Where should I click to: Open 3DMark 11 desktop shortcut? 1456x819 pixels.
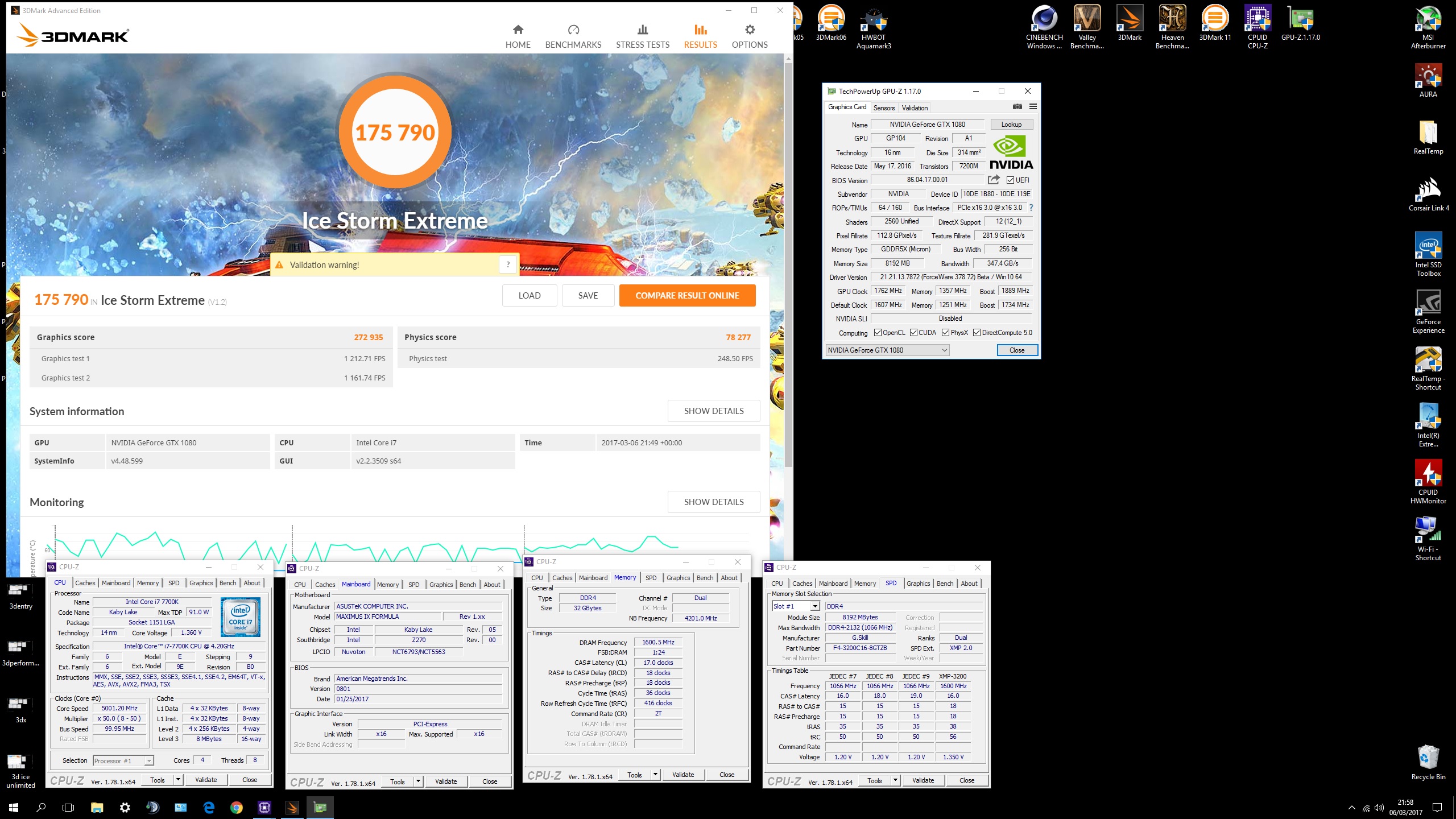pyautogui.click(x=1215, y=23)
